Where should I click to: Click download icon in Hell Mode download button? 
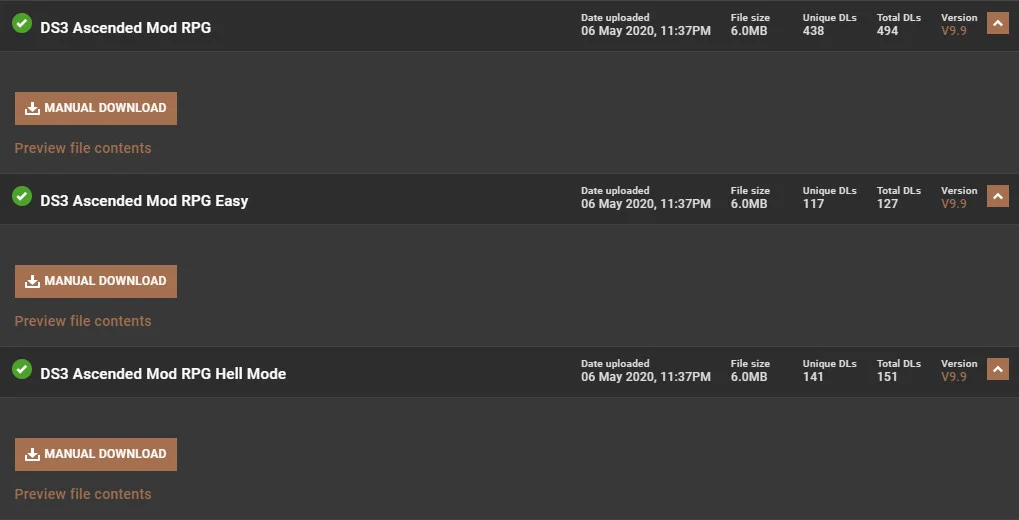pyautogui.click(x=33, y=454)
